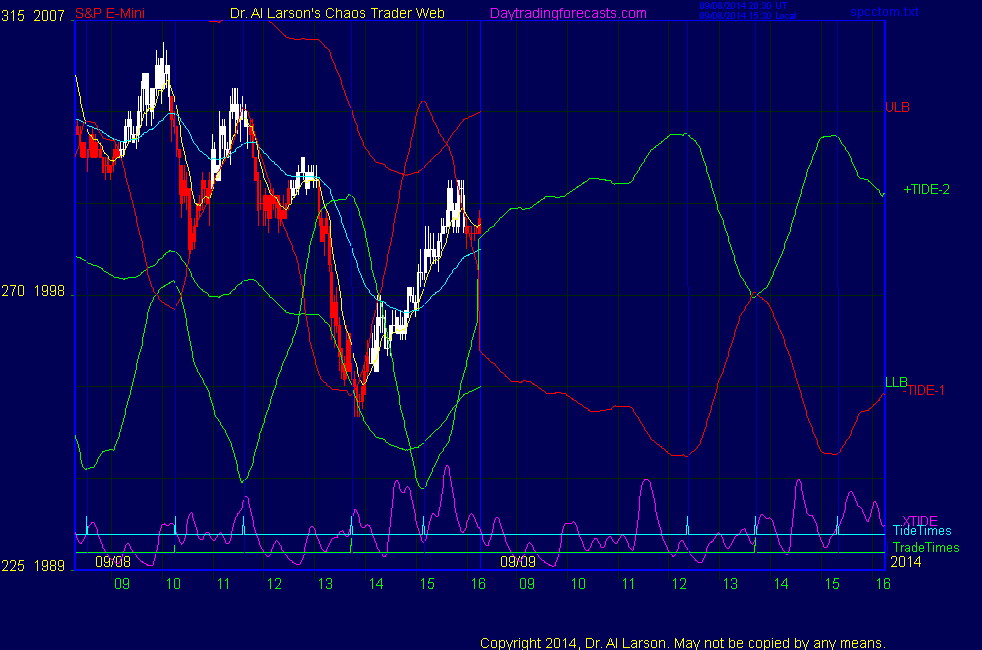
Task: Click the 225 1989 price axis label
Action: point(33,566)
